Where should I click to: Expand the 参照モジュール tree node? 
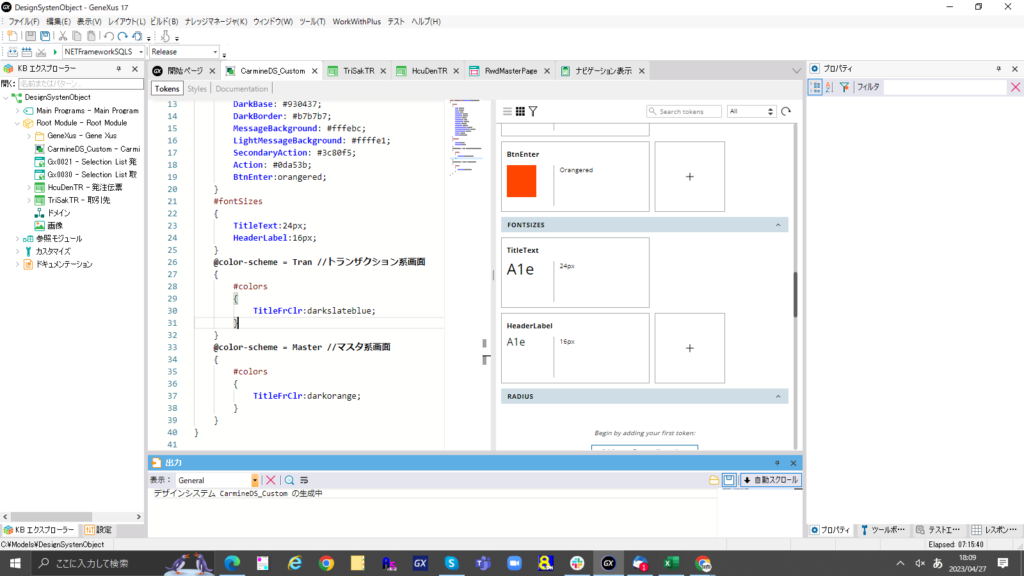point(18,239)
